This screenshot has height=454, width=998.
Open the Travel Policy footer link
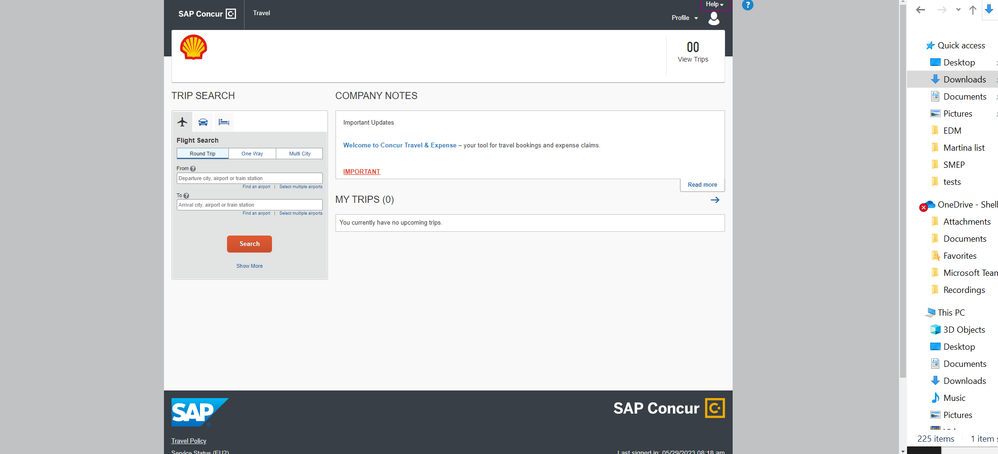point(188,441)
